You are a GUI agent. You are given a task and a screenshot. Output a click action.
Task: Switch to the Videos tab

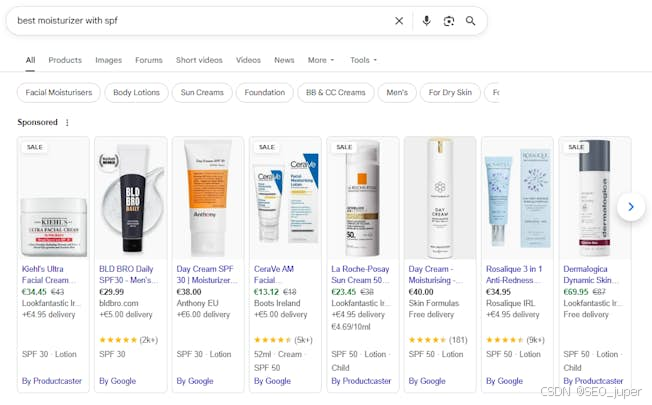tap(248, 60)
